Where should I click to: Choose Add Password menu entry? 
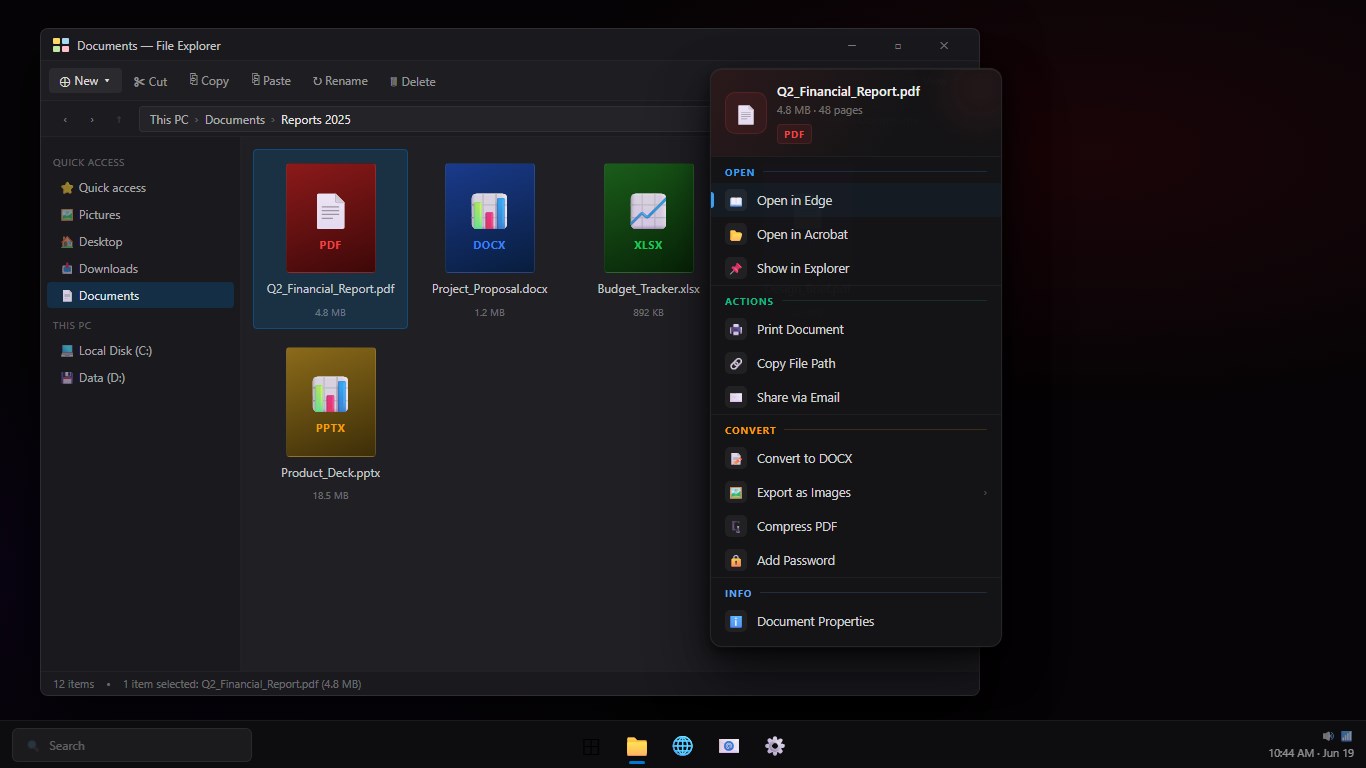[856, 560]
